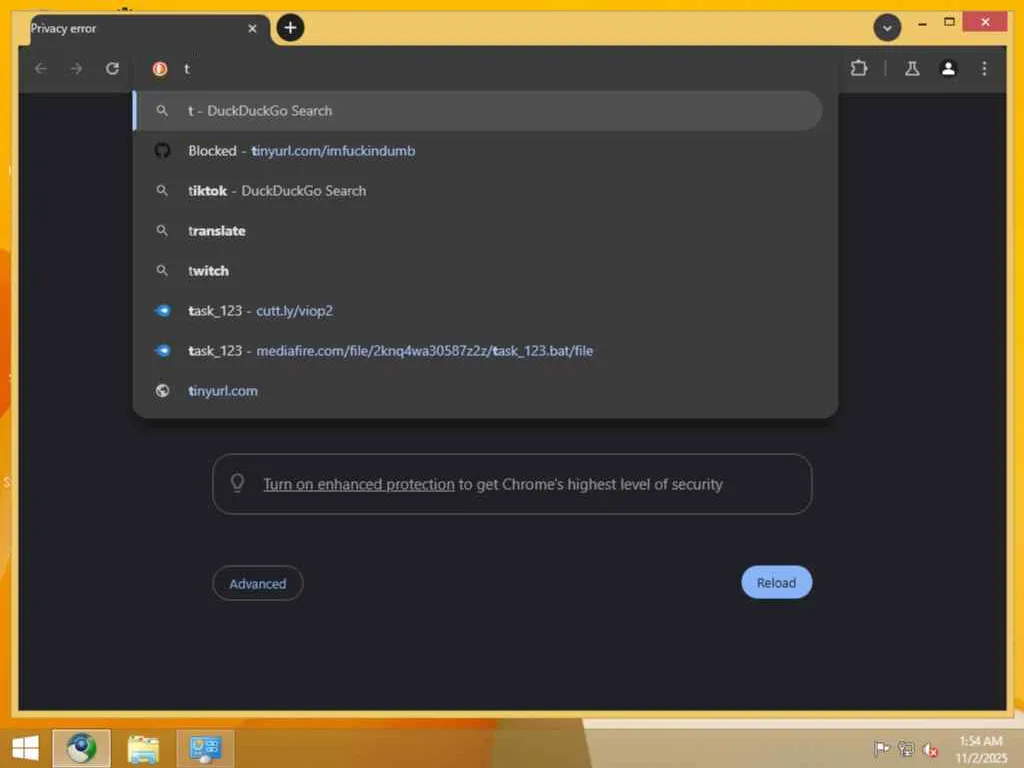Click the search icon beside tiktok suggestion
Image resolution: width=1024 pixels, height=768 pixels.
pyautogui.click(x=162, y=191)
